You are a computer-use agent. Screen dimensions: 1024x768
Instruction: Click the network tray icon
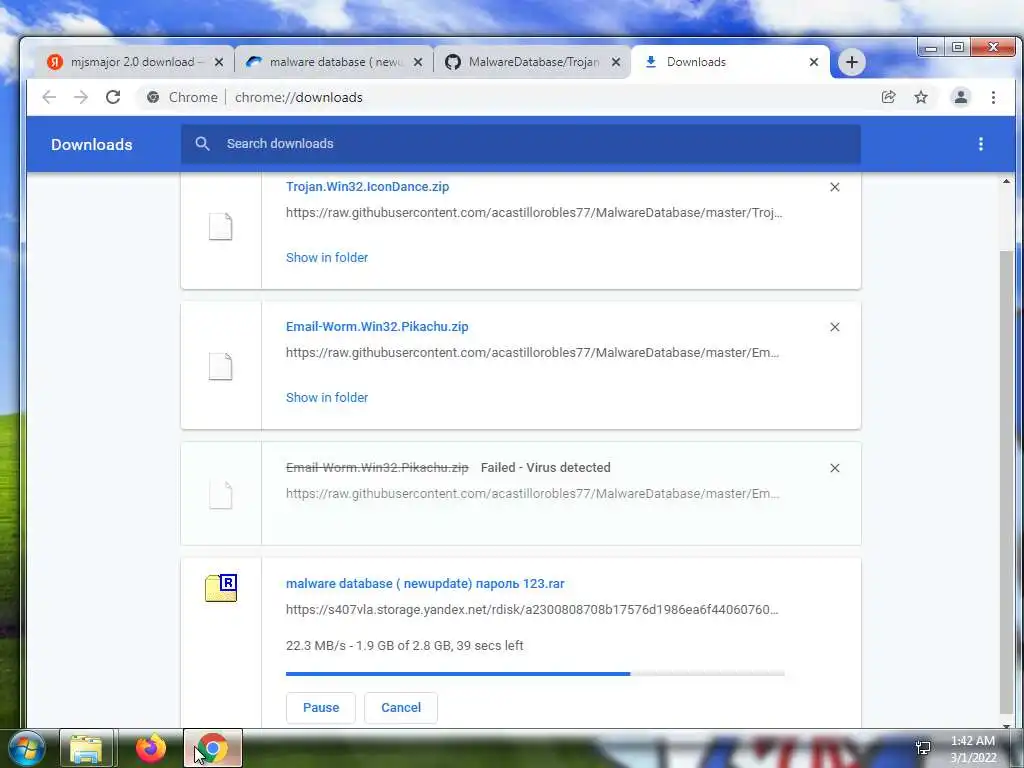(923, 748)
